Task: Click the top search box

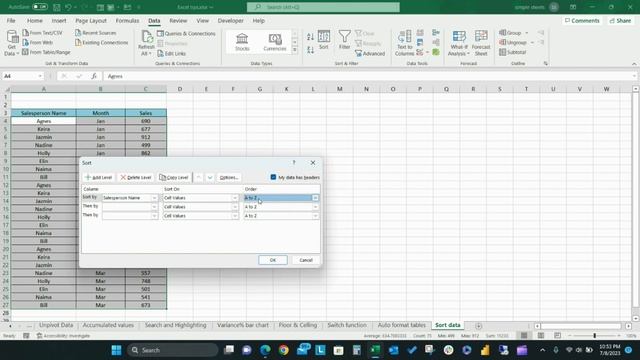Action: [x=323, y=7]
